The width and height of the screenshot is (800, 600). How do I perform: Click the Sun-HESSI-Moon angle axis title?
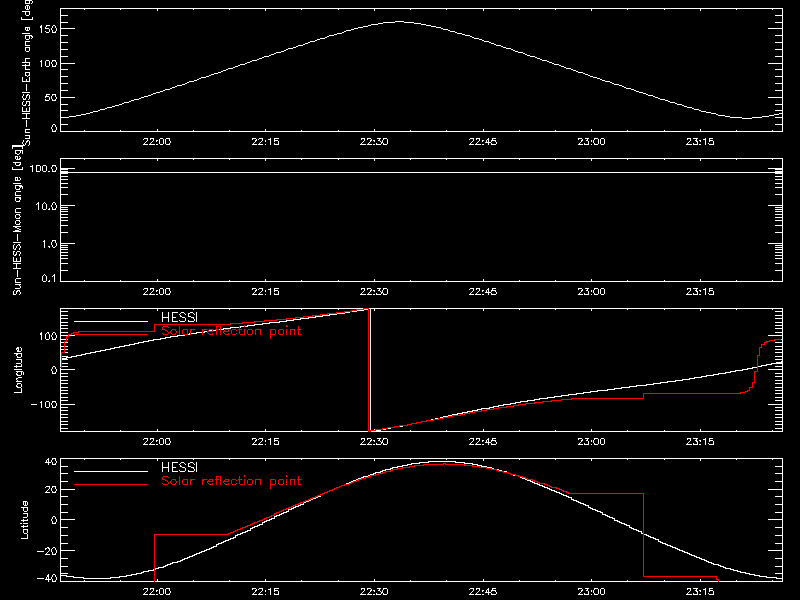[x=18, y=220]
